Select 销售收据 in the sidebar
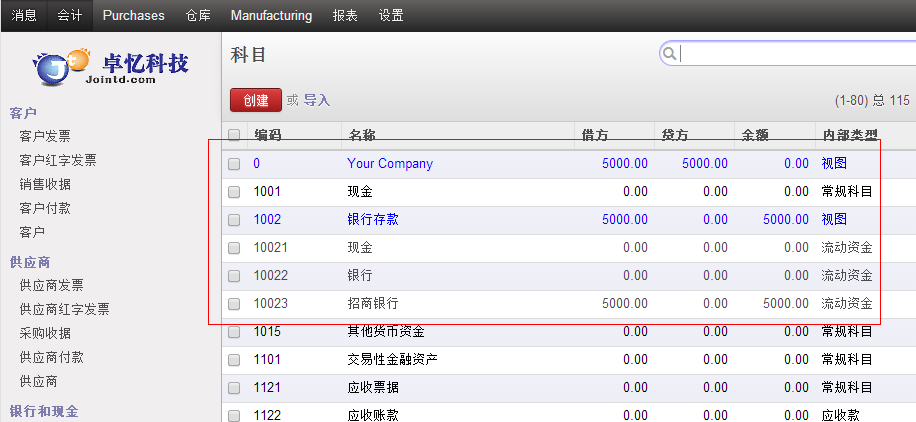The height and width of the screenshot is (422, 916). (x=45, y=184)
